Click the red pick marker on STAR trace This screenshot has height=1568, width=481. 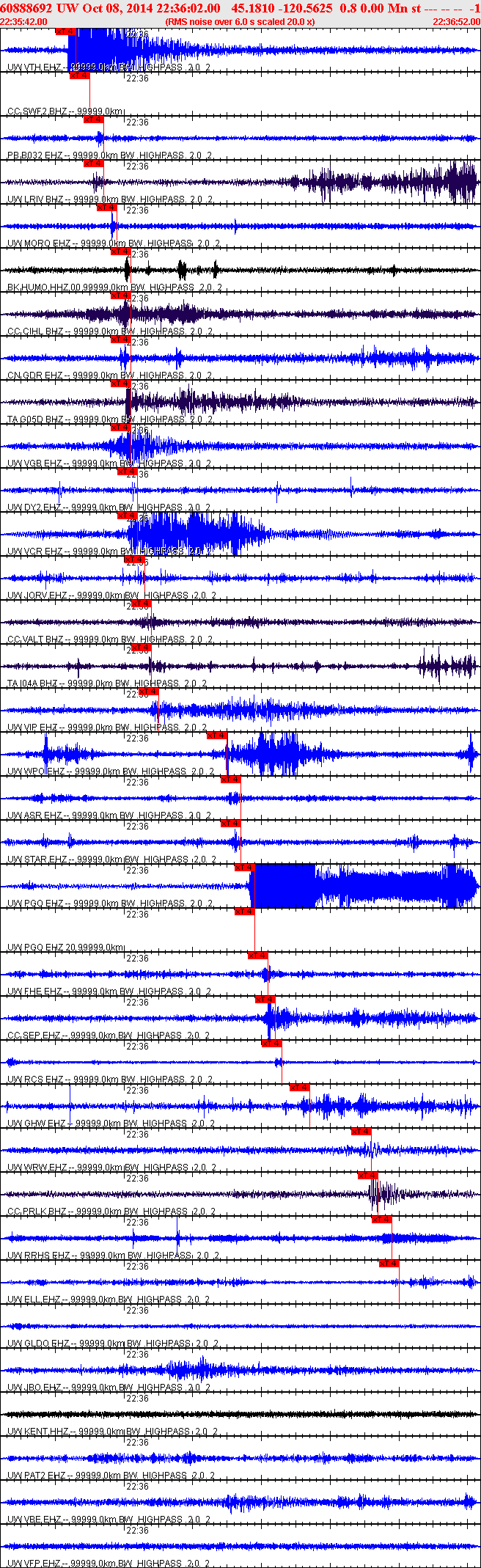click(x=231, y=824)
